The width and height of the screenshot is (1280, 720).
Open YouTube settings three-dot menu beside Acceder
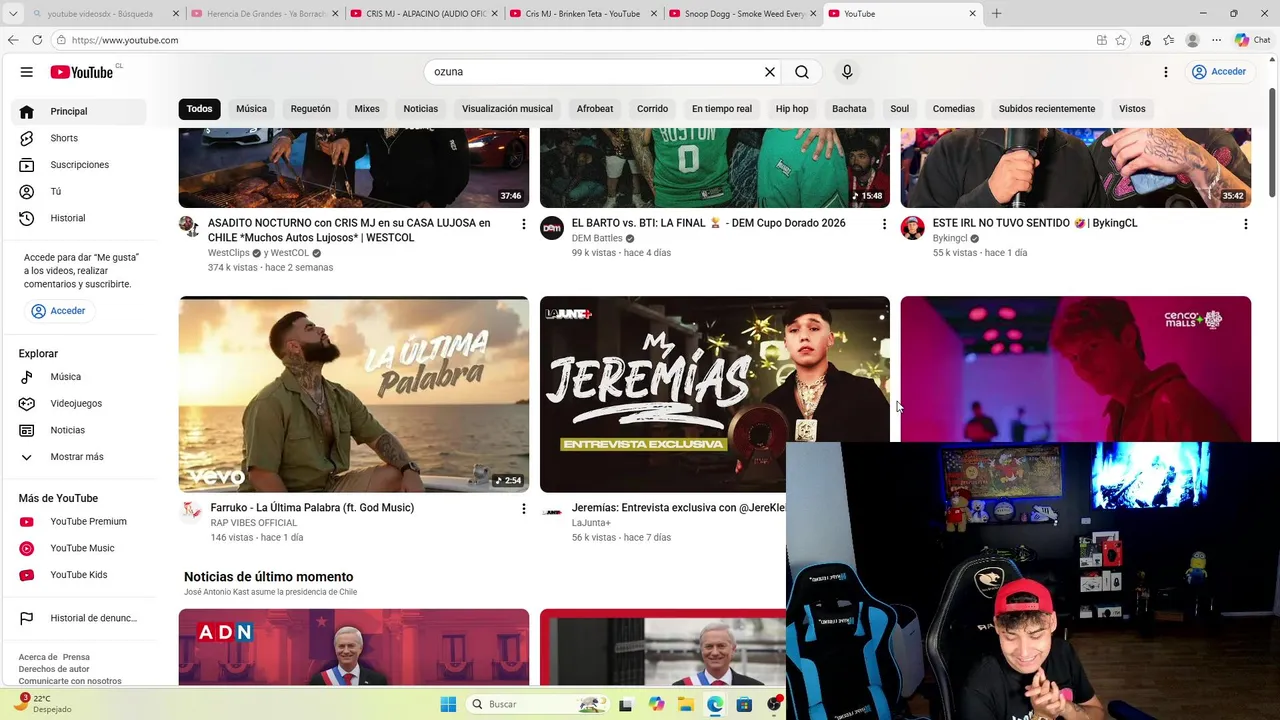(1165, 72)
